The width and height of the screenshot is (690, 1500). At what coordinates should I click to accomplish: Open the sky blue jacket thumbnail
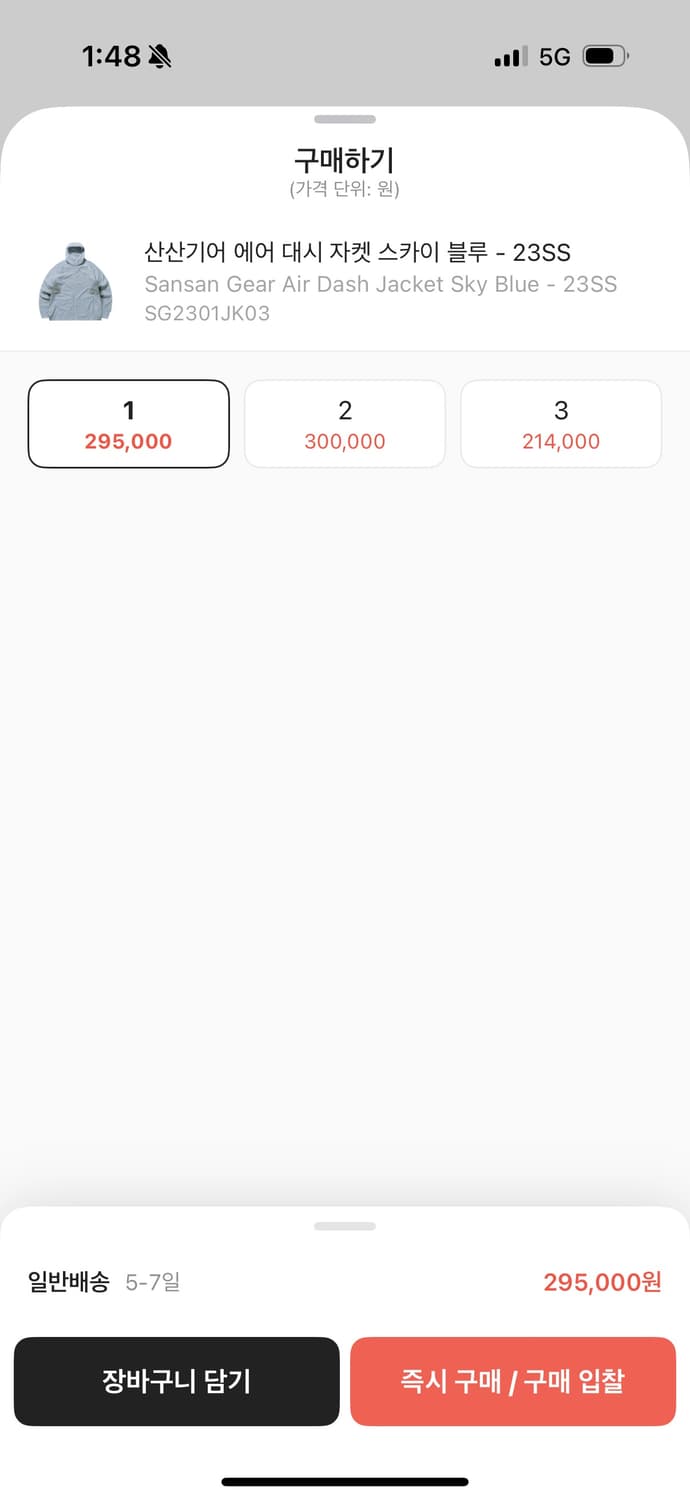[75, 281]
